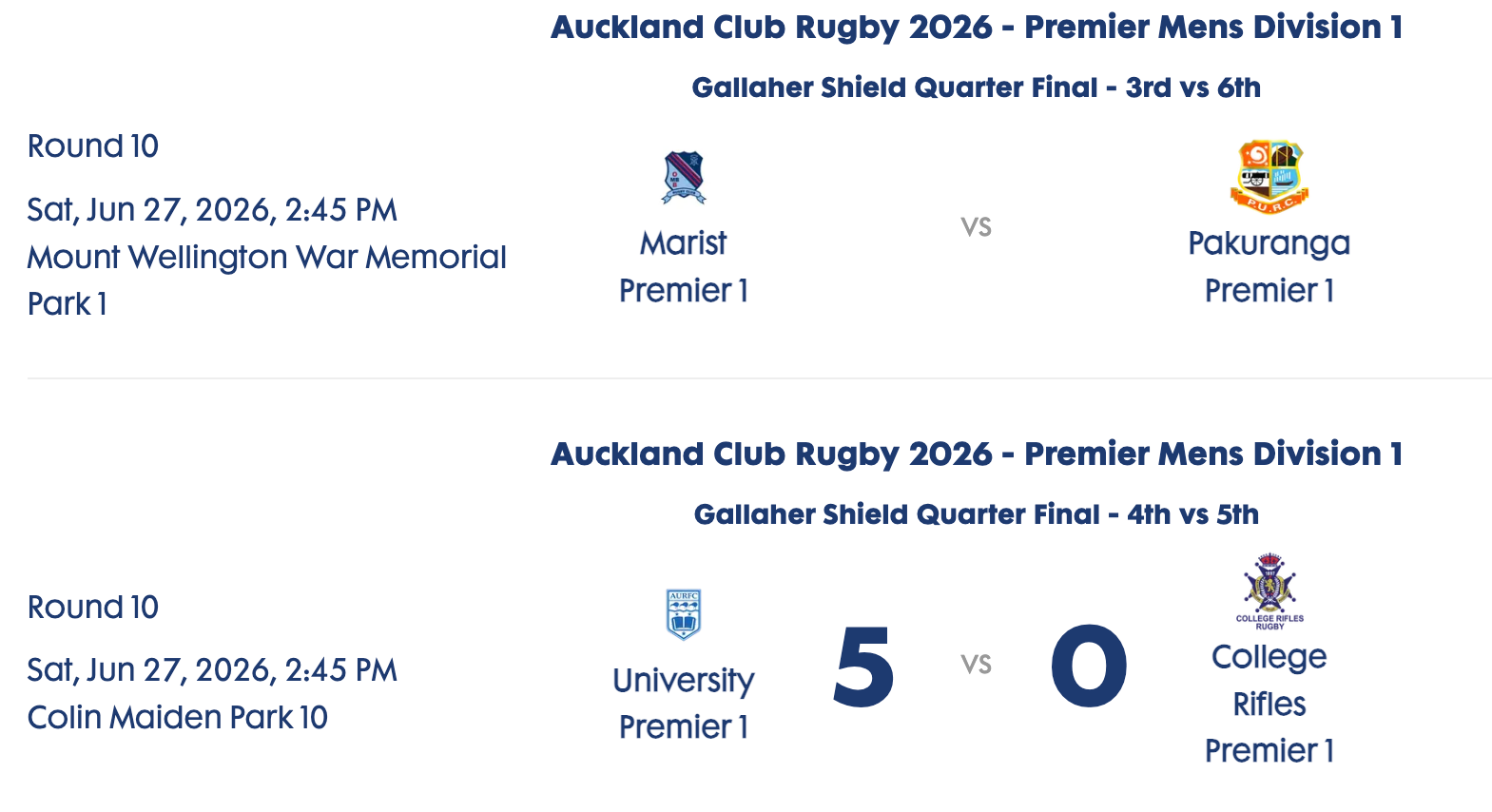Click the College Rifles Rugby crest logo
Screen dimensions: 1492x812
coord(1269,591)
